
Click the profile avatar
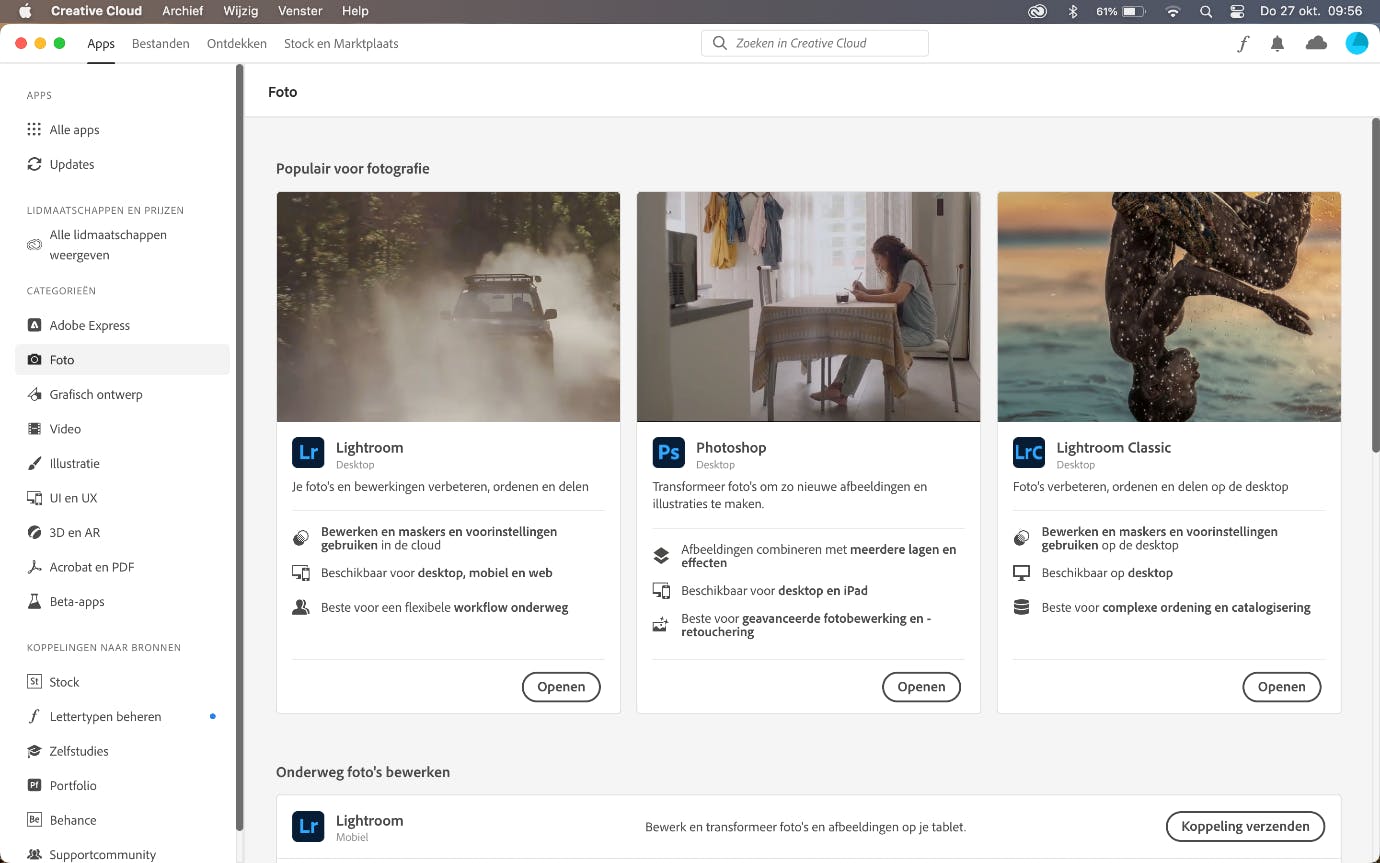pos(1356,44)
